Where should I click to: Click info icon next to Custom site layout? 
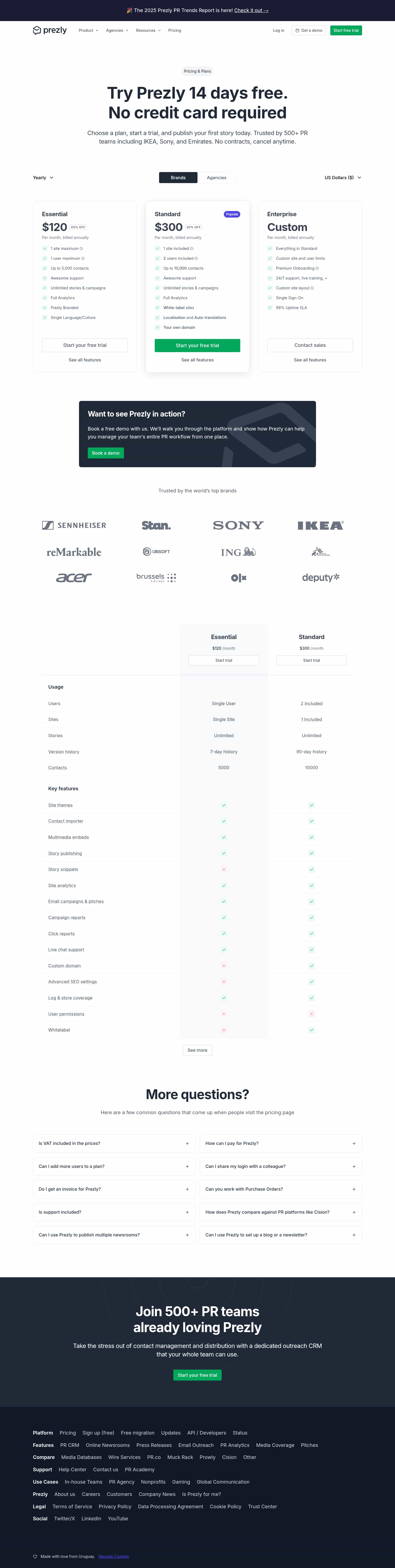click(312, 288)
